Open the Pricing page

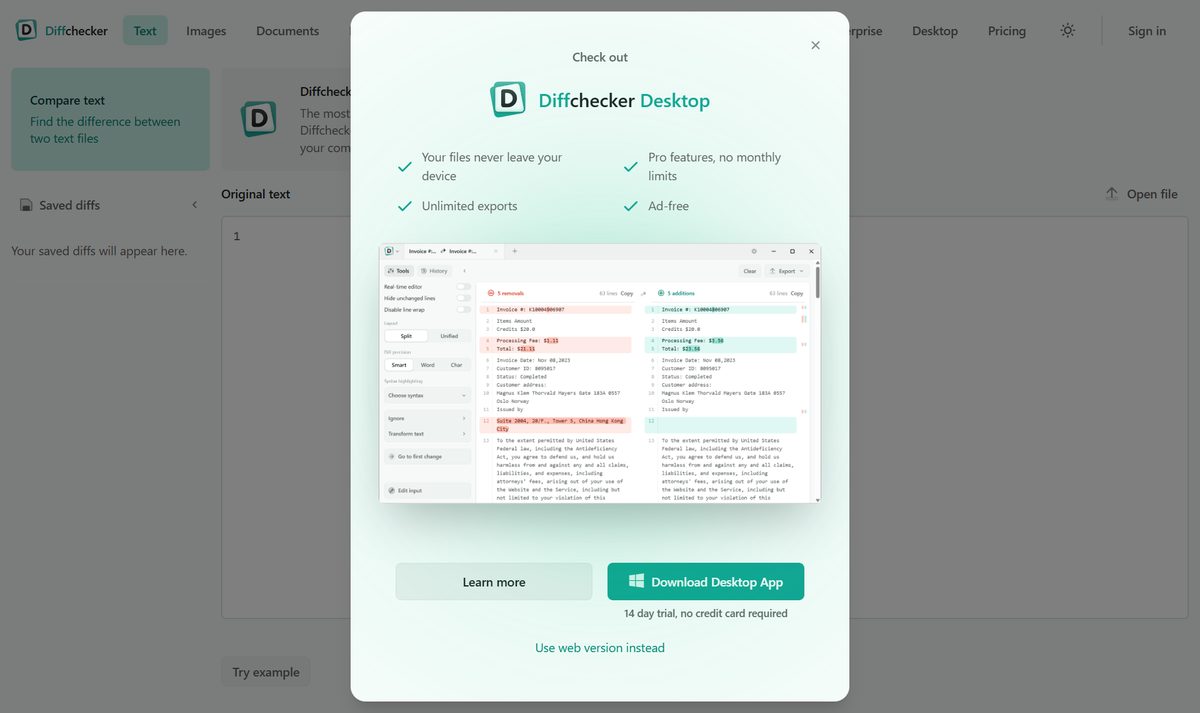pyautogui.click(x=1007, y=31)
